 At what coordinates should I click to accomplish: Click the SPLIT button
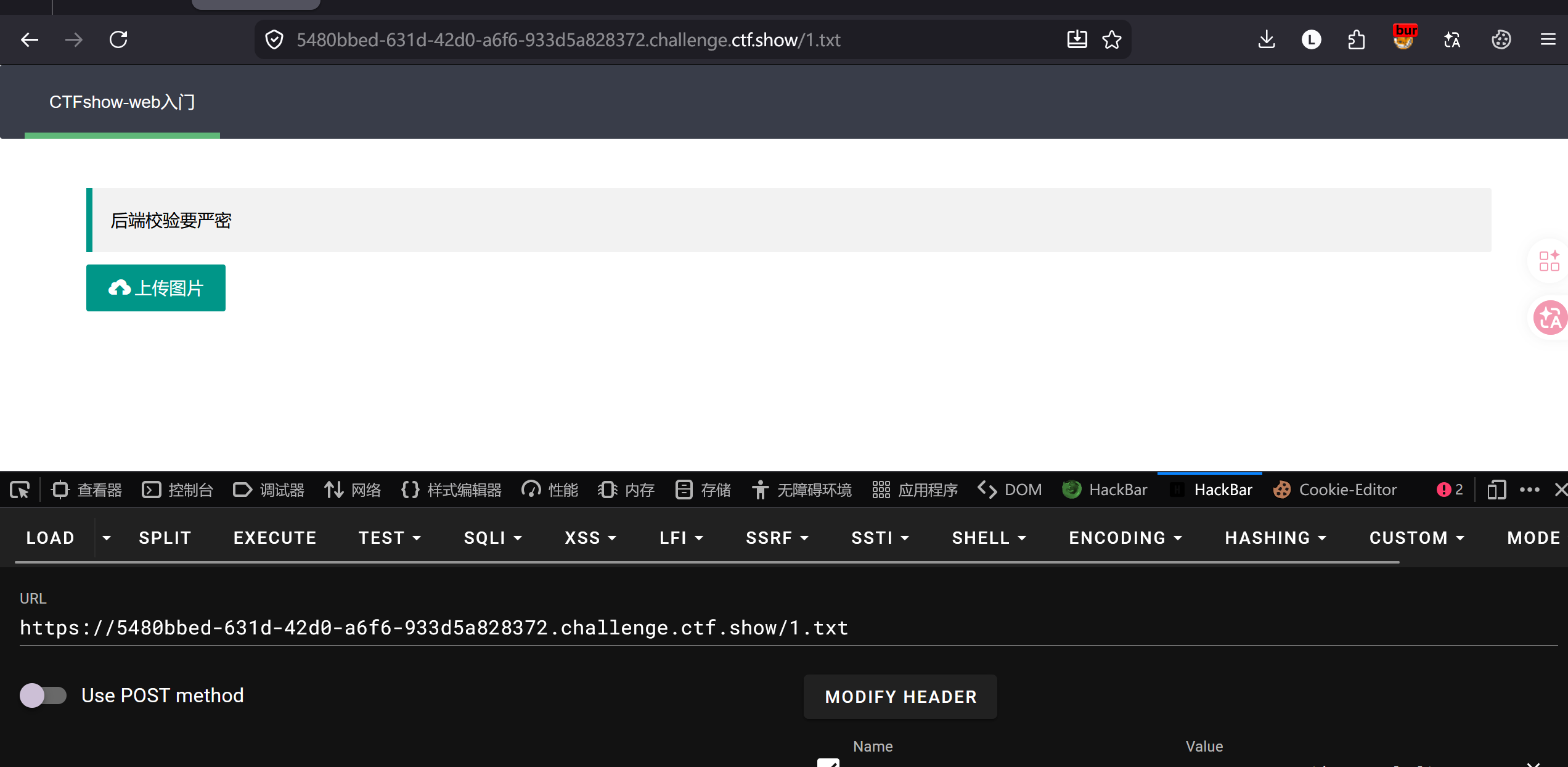pyautogui.click(x=165, y=538)
